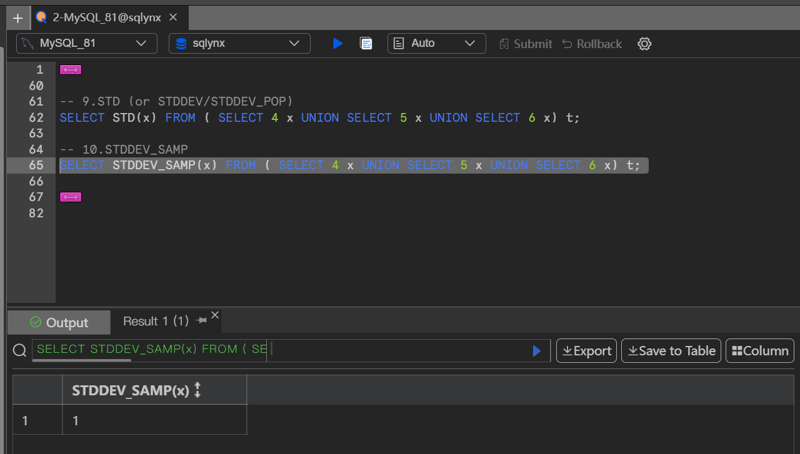The image size is (800, 454).
Task: Click the explain plan icon beside run
Action: pyautogui.click(x=366, y=43)
